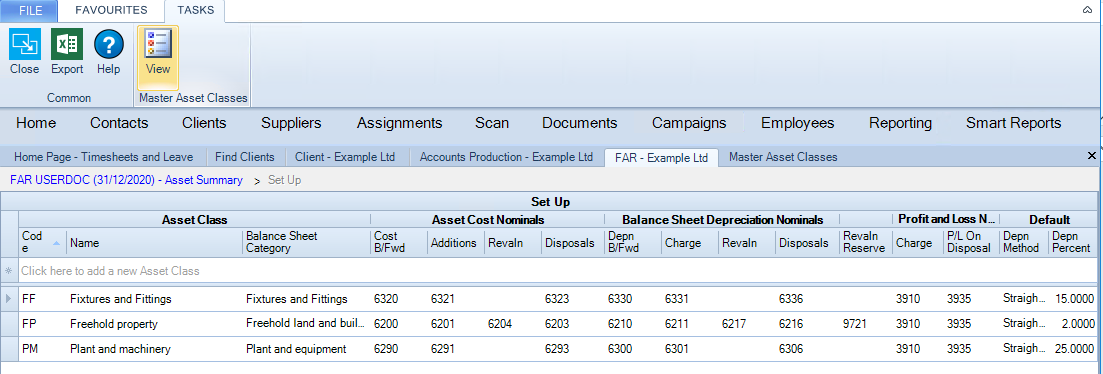Sort by Revaln Reserve column header
Image resolution: width=1103 pixels, height=374 pixels.
point(865,242)
